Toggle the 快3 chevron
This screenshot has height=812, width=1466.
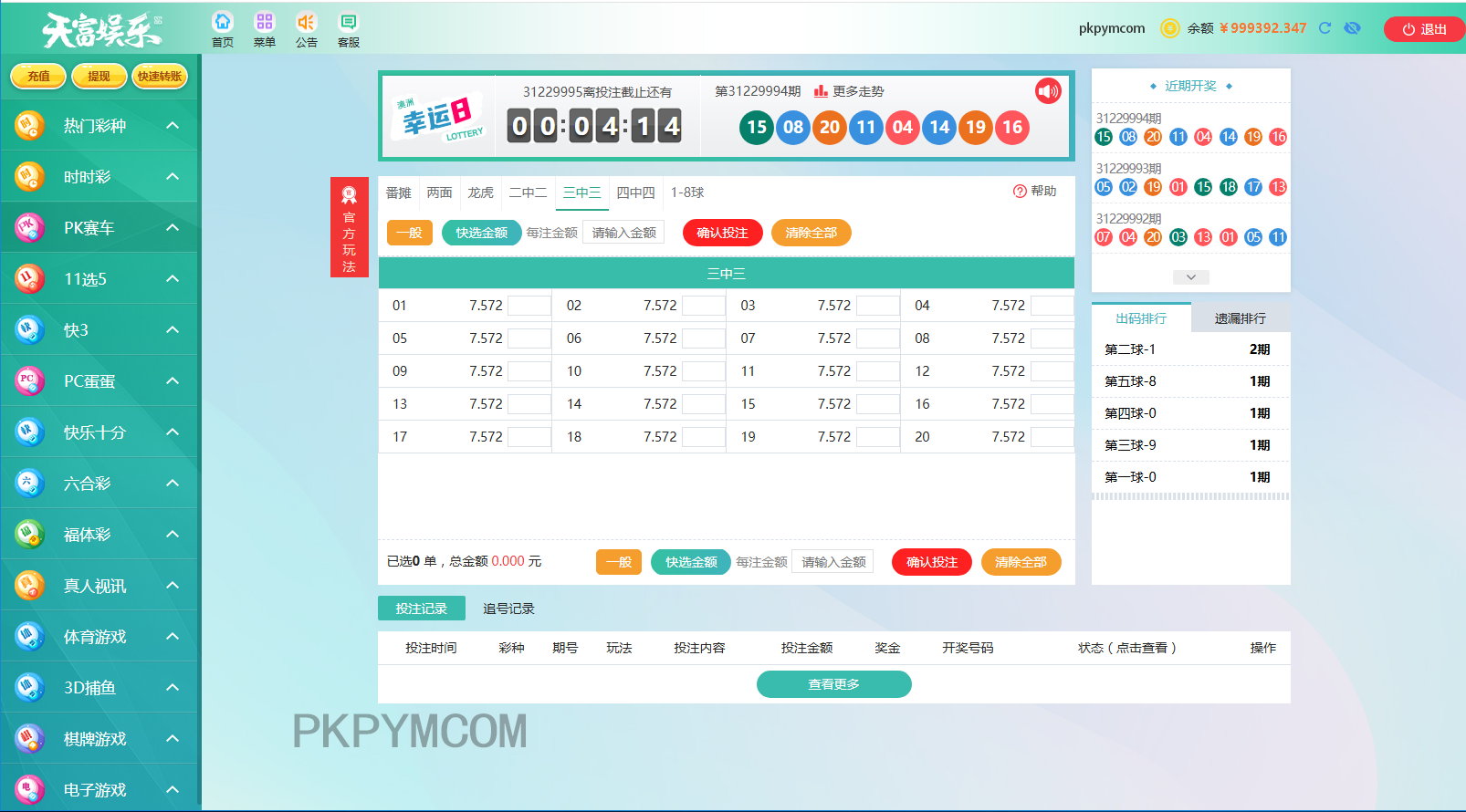coord(173,329)
